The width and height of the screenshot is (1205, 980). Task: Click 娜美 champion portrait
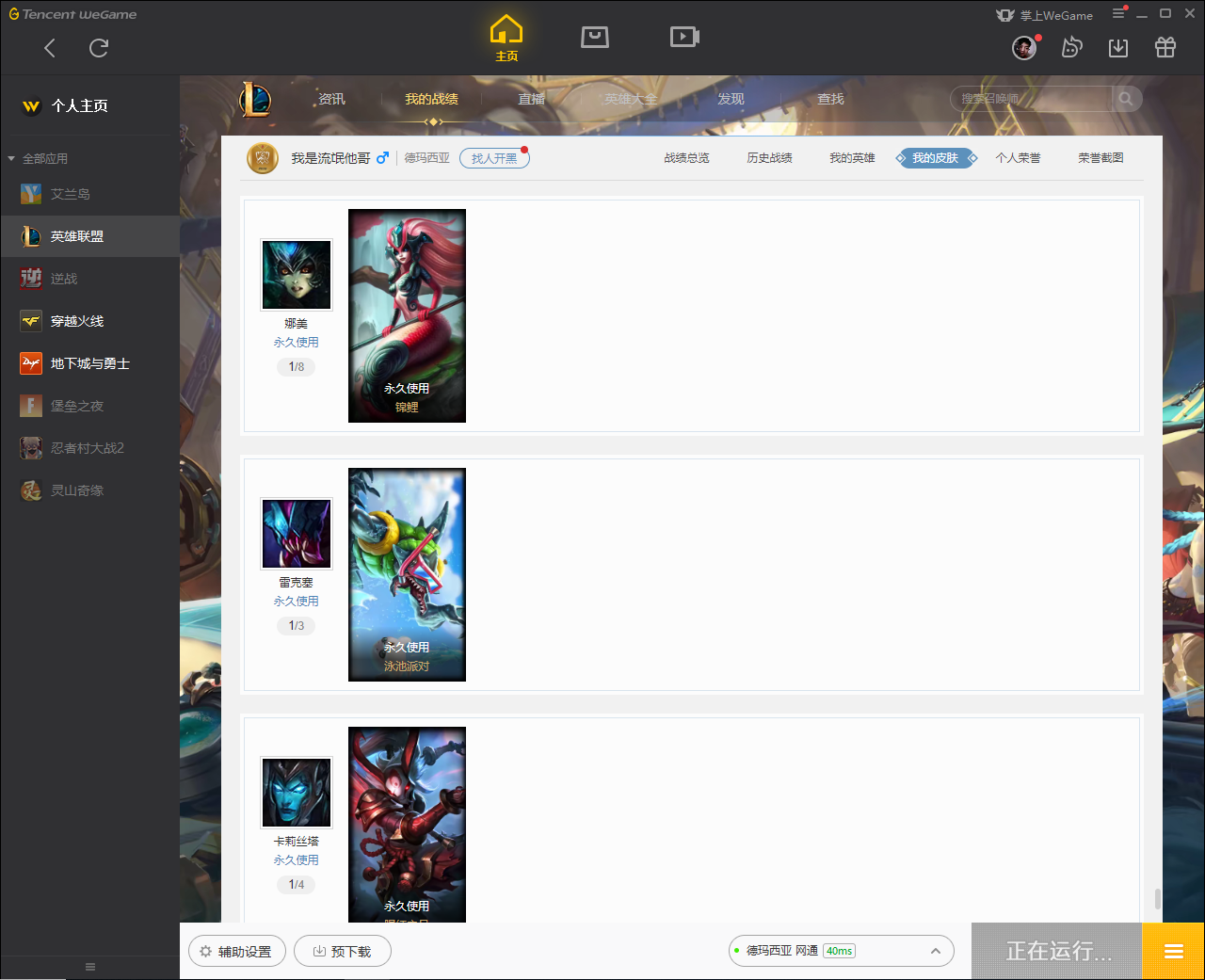[x=297, y=275]
